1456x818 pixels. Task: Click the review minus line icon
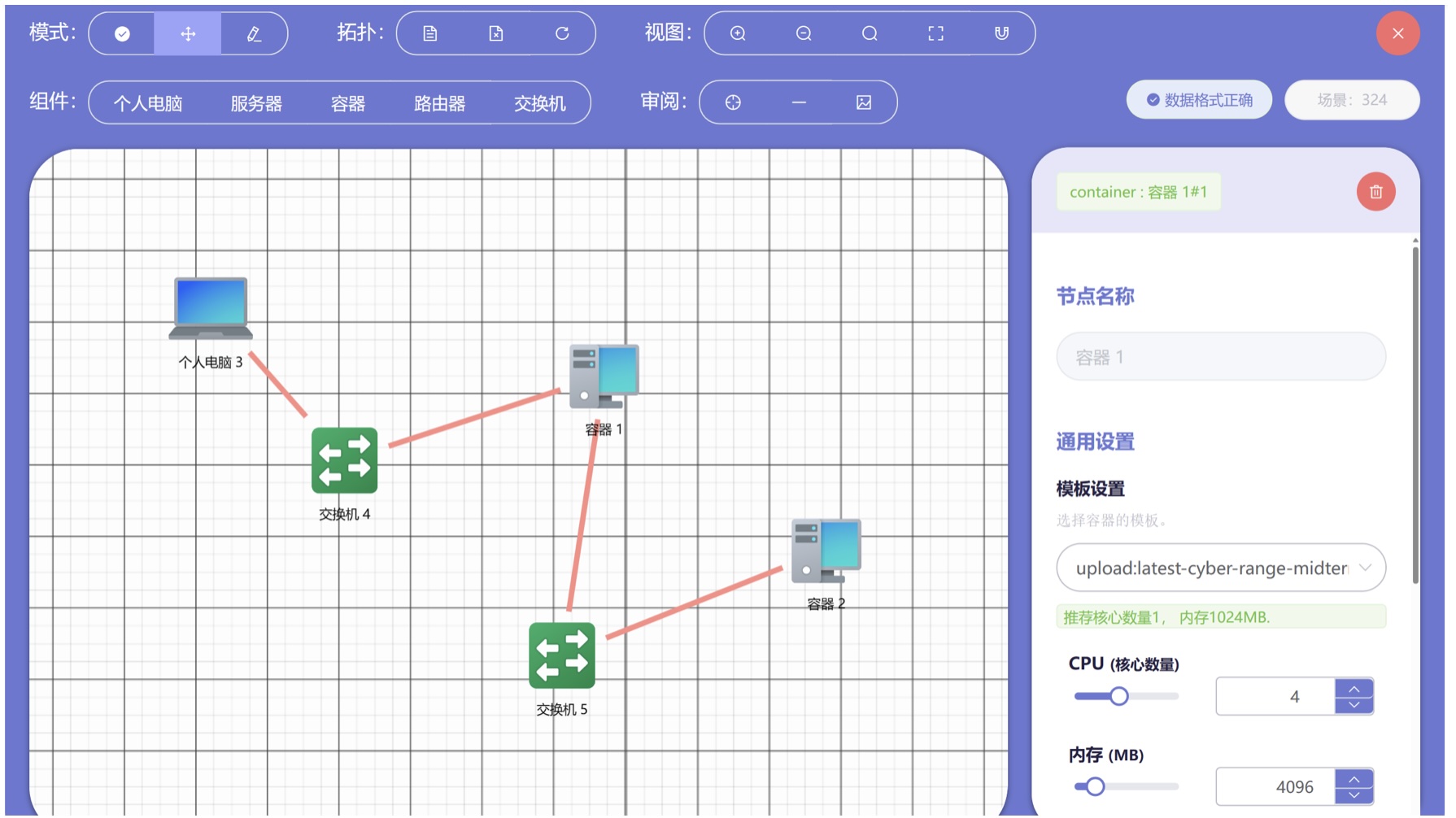tap(799, 102)
